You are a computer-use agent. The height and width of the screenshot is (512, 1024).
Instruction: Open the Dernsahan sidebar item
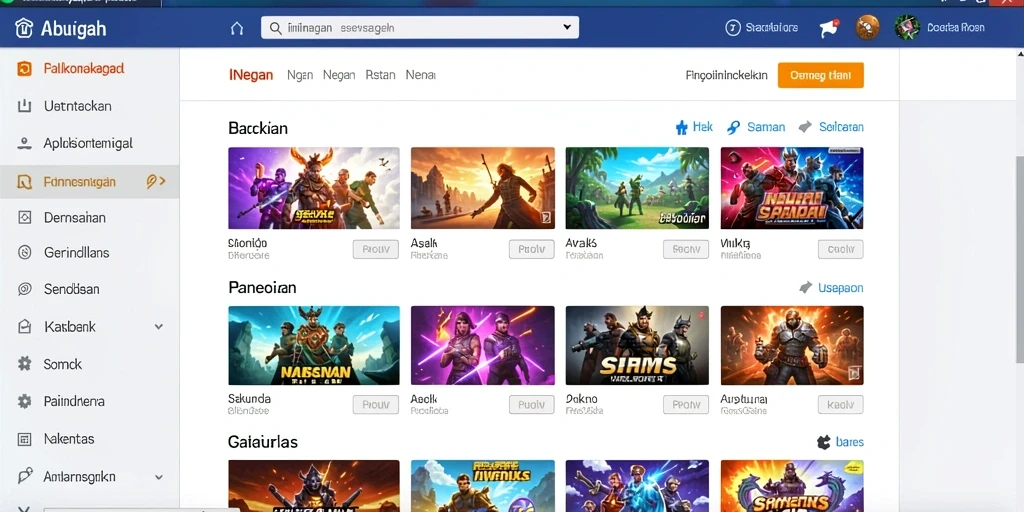(89, 217)
